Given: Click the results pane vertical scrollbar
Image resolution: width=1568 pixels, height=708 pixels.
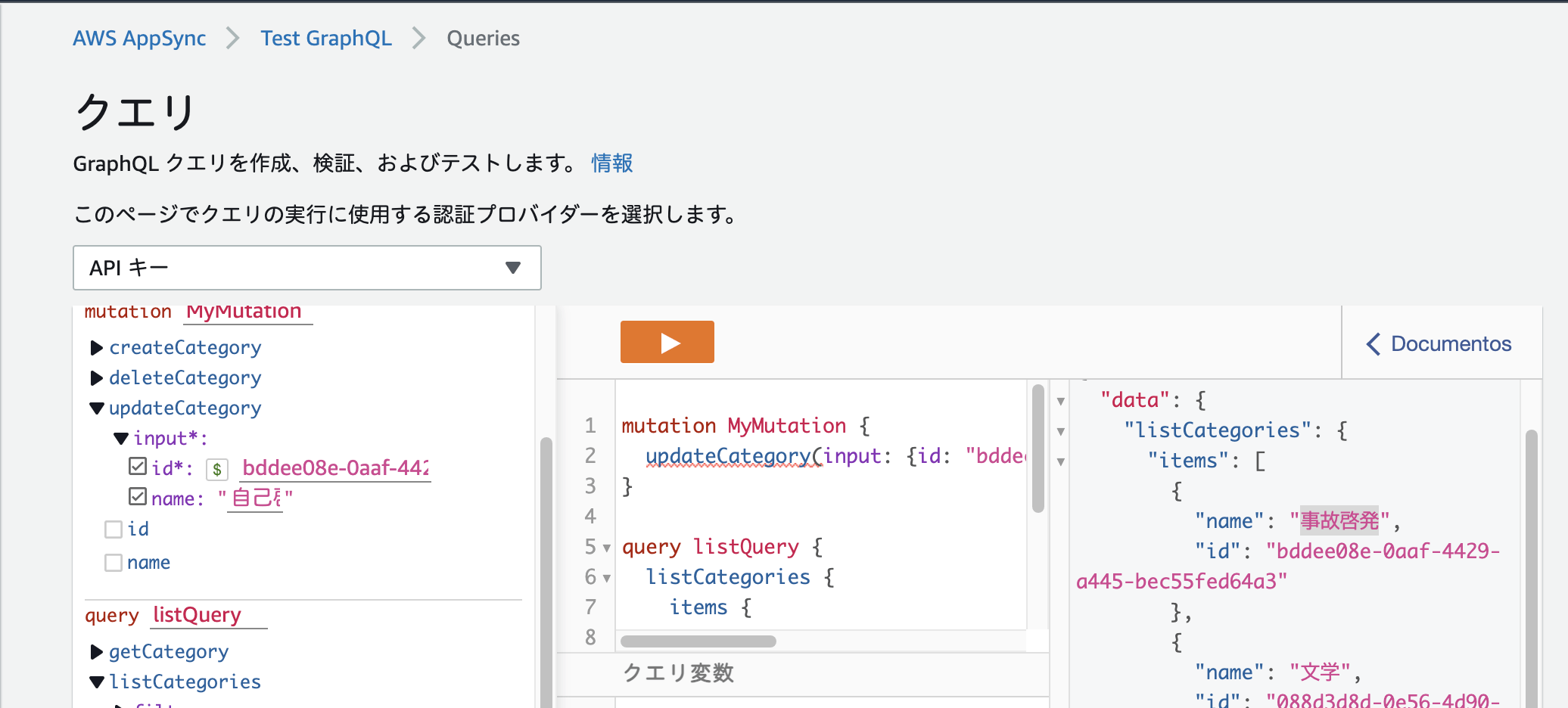Looking at the screenshot, I should click(x=1532, y=569).
